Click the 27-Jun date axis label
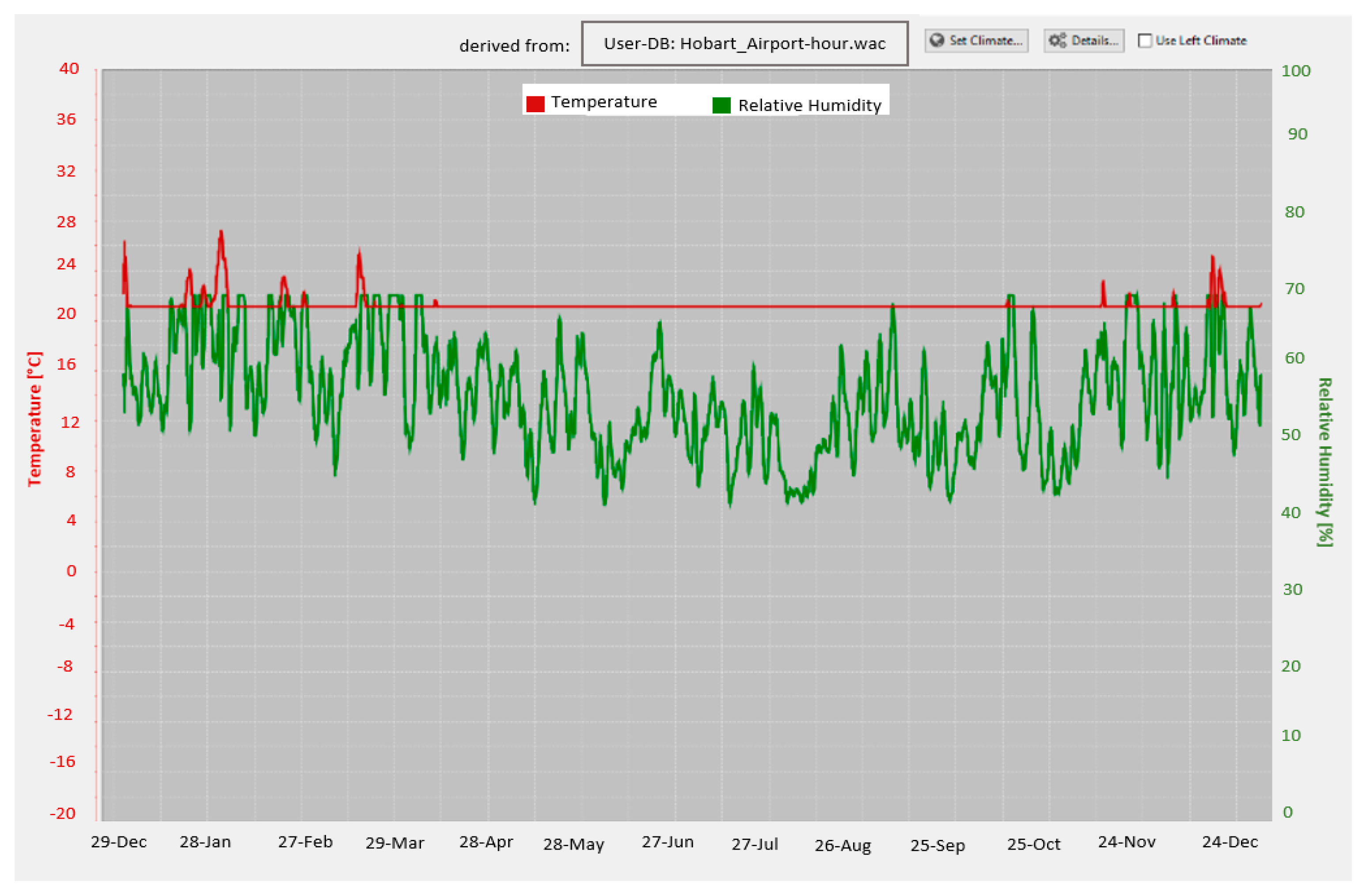The image size is (1366, 896). coord(668,842)
